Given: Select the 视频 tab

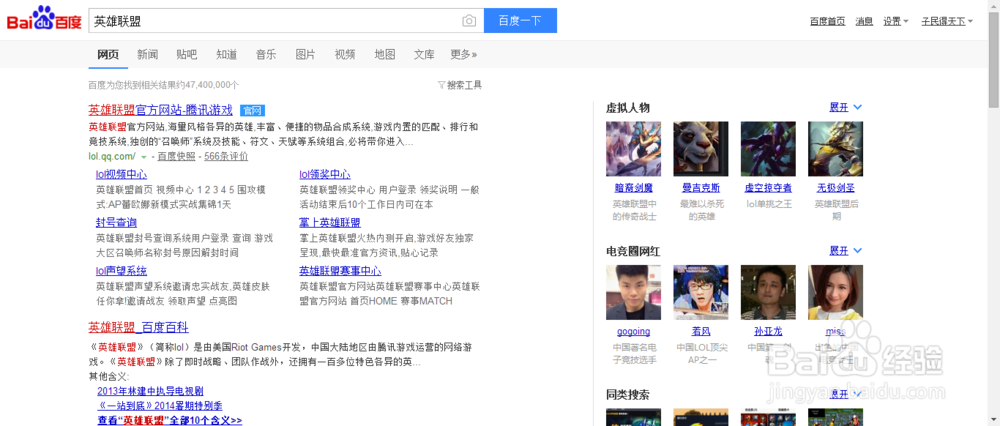Looking at the screenshot, I should click(345, 54).
